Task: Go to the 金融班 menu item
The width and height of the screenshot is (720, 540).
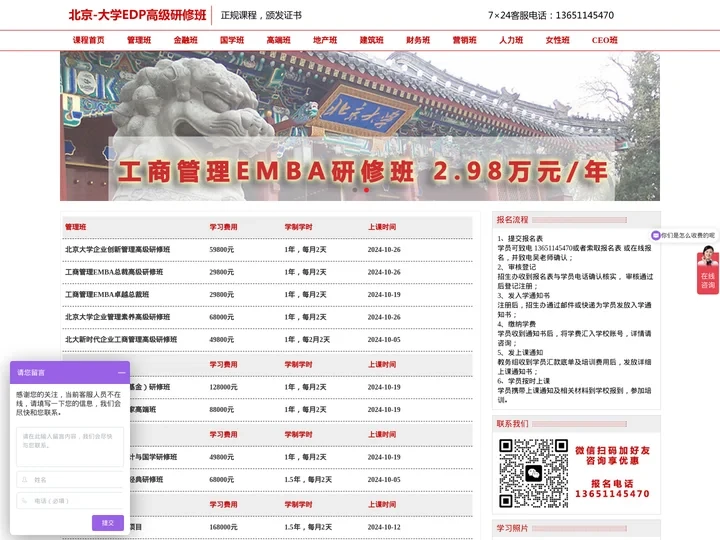Action: 186,40
